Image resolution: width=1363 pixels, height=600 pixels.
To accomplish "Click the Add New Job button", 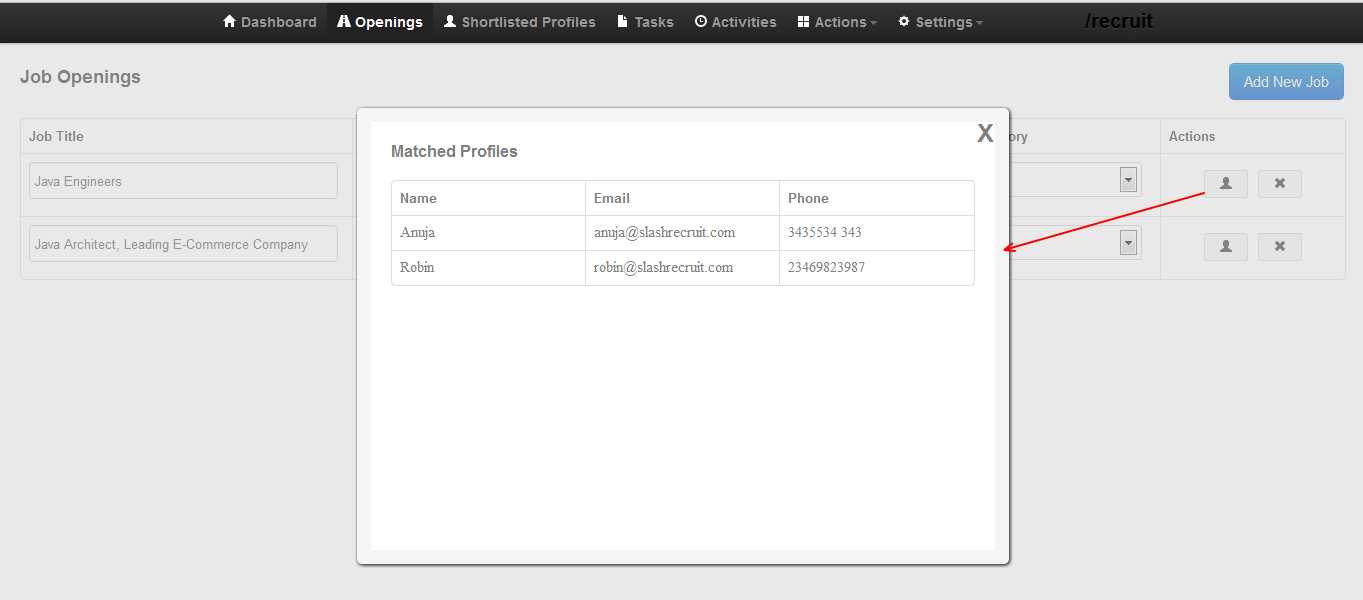I will click(x=1285, y=82).
